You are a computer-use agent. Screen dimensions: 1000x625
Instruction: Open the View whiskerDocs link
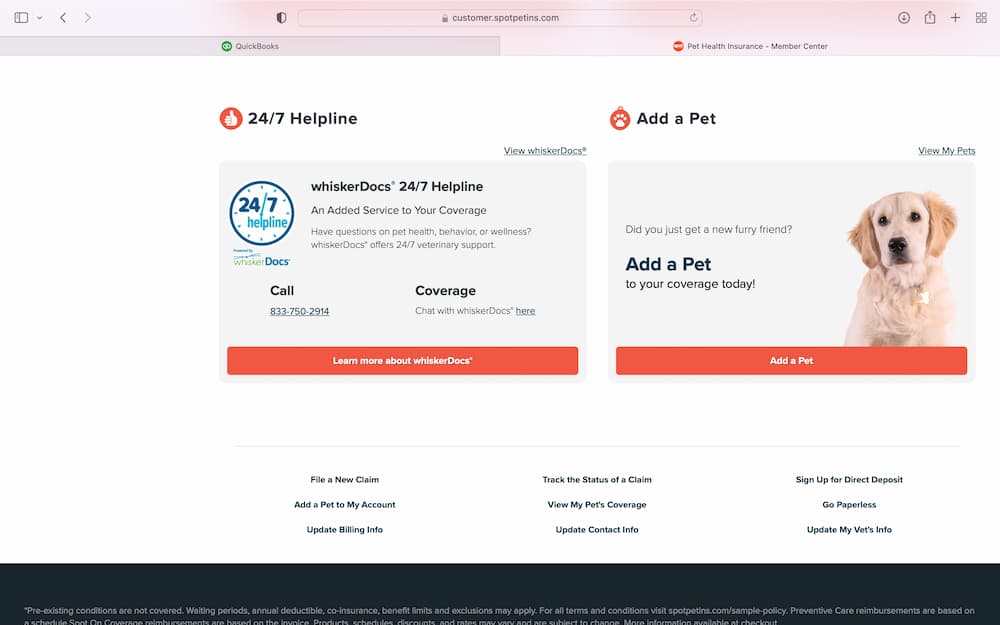(545, 151)
